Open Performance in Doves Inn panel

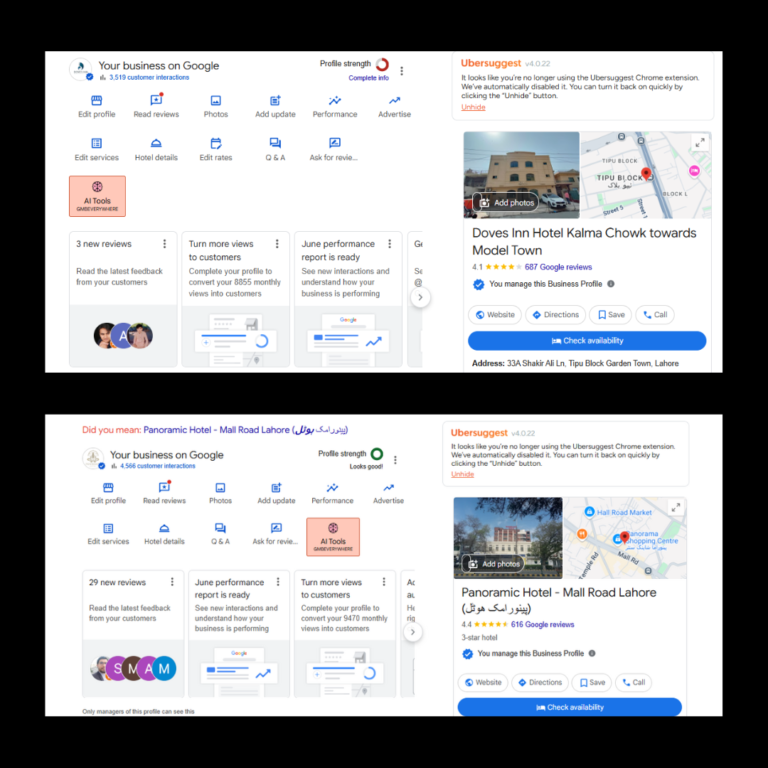(335, 107)
